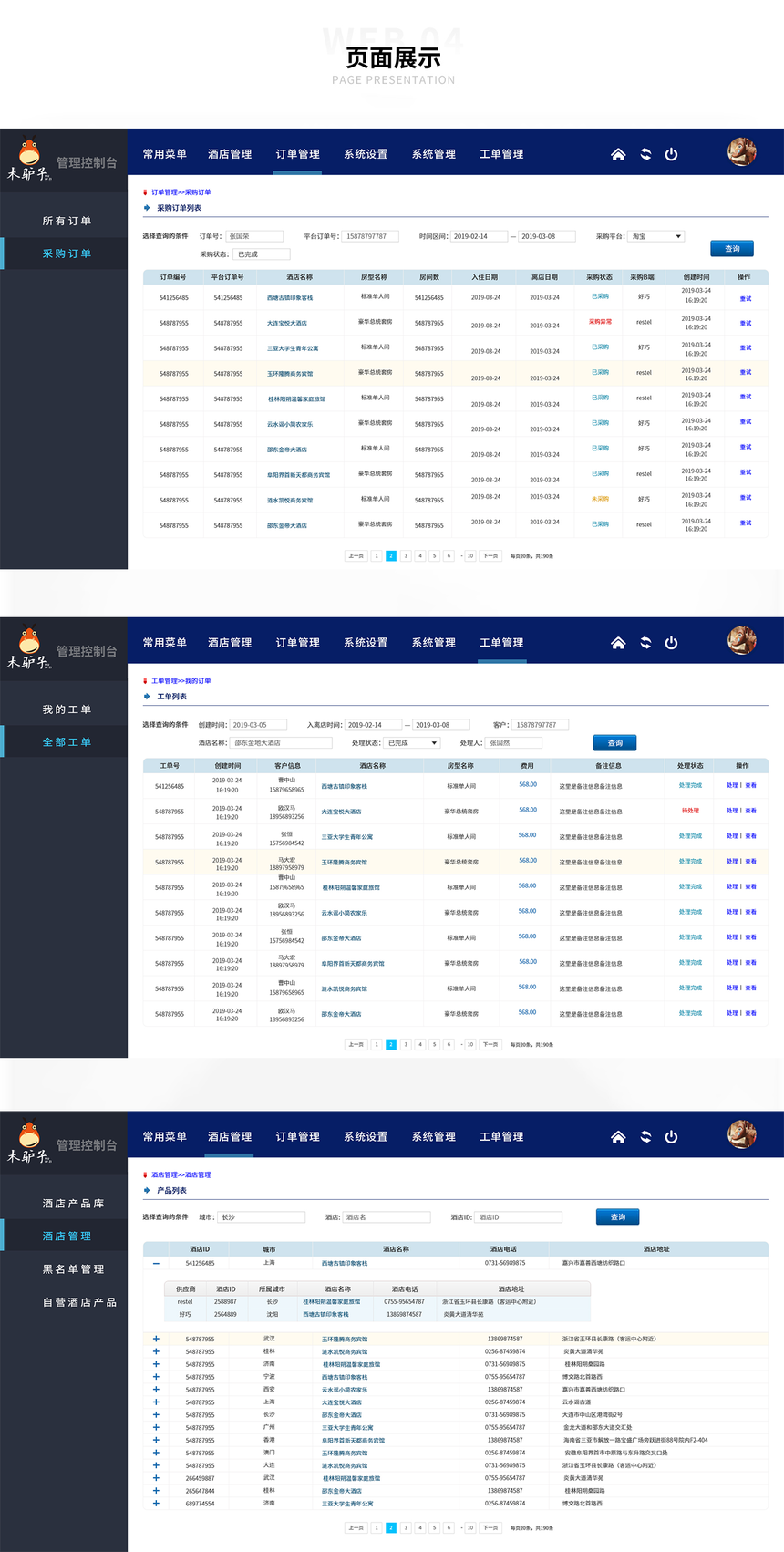Expand the hotel row with ID 689774554
The width and height of the screenshot is (784, 1552).
(x=156, y=1504)
